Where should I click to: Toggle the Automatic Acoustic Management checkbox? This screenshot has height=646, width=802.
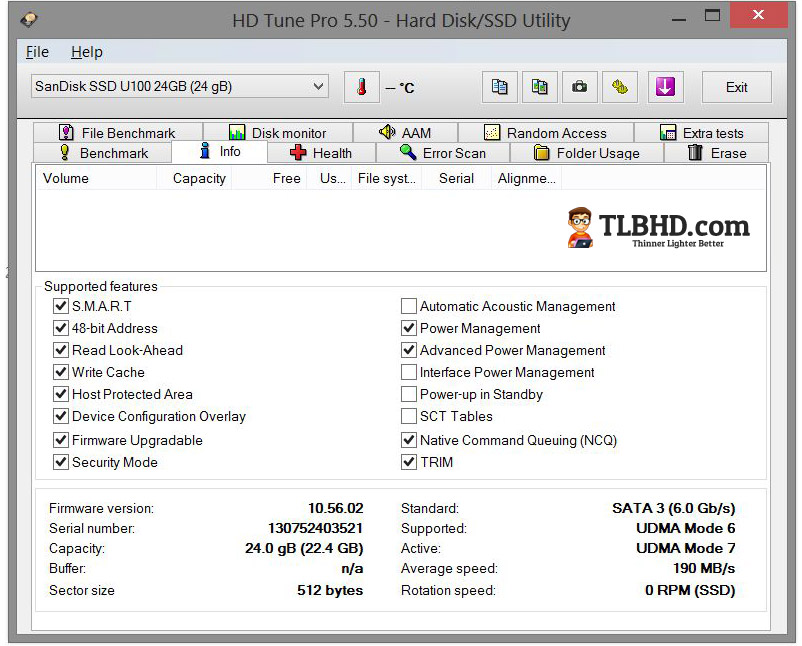tap(408, 306)
